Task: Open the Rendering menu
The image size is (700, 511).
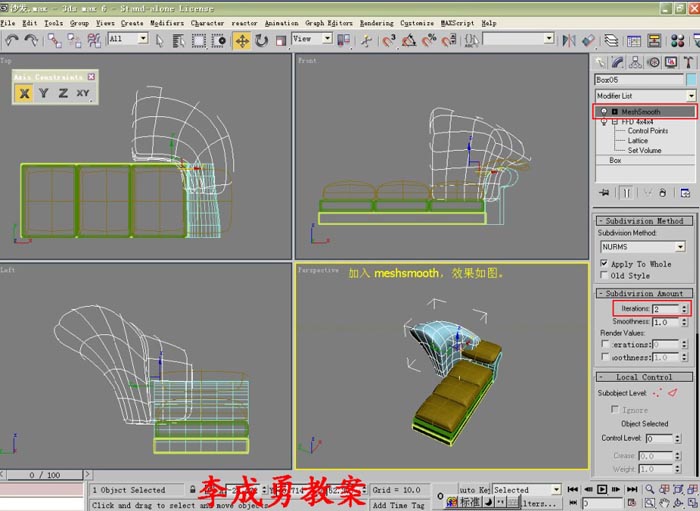Action: click(x=376, y=23)
